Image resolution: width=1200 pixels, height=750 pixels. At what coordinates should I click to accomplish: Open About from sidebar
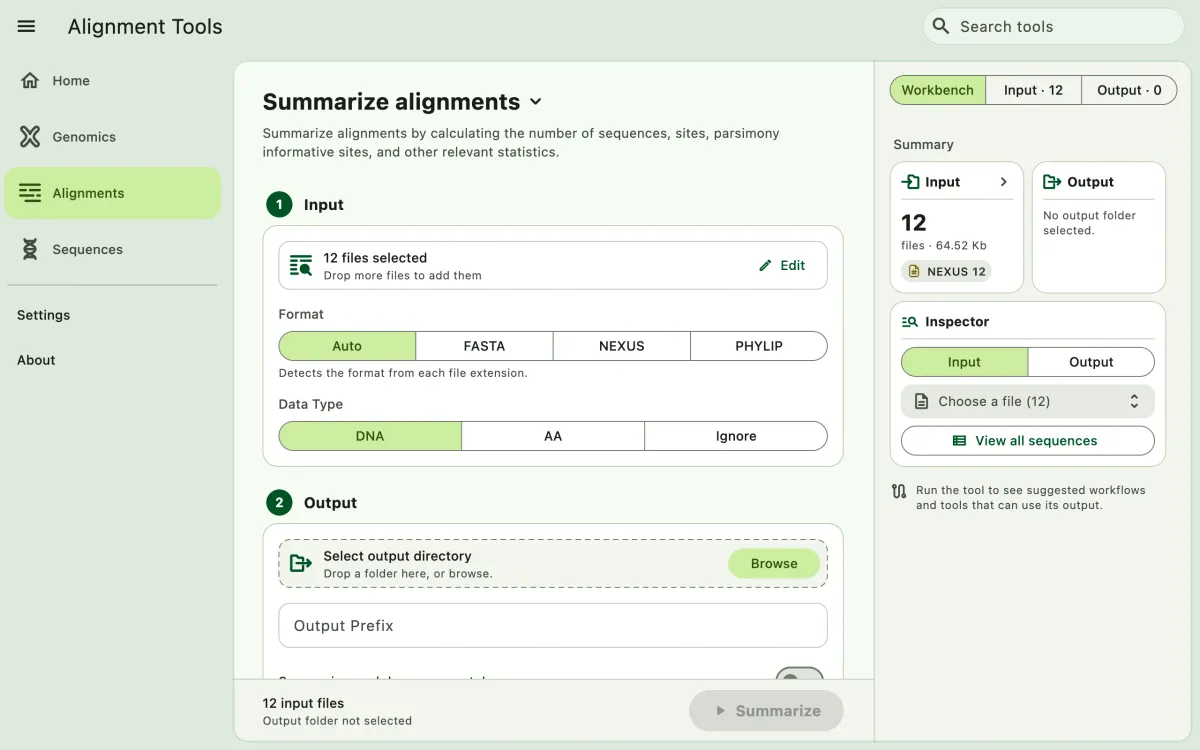coord(36,360)
